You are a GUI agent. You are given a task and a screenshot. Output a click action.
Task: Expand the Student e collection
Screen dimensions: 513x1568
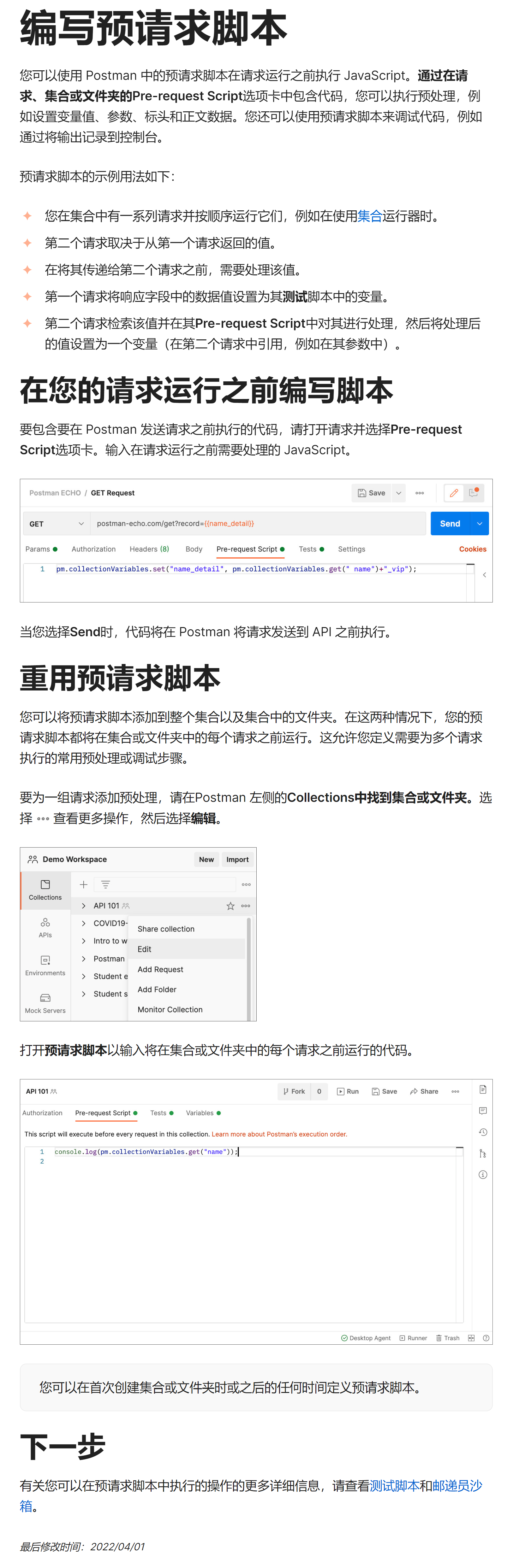pos(83,976)
